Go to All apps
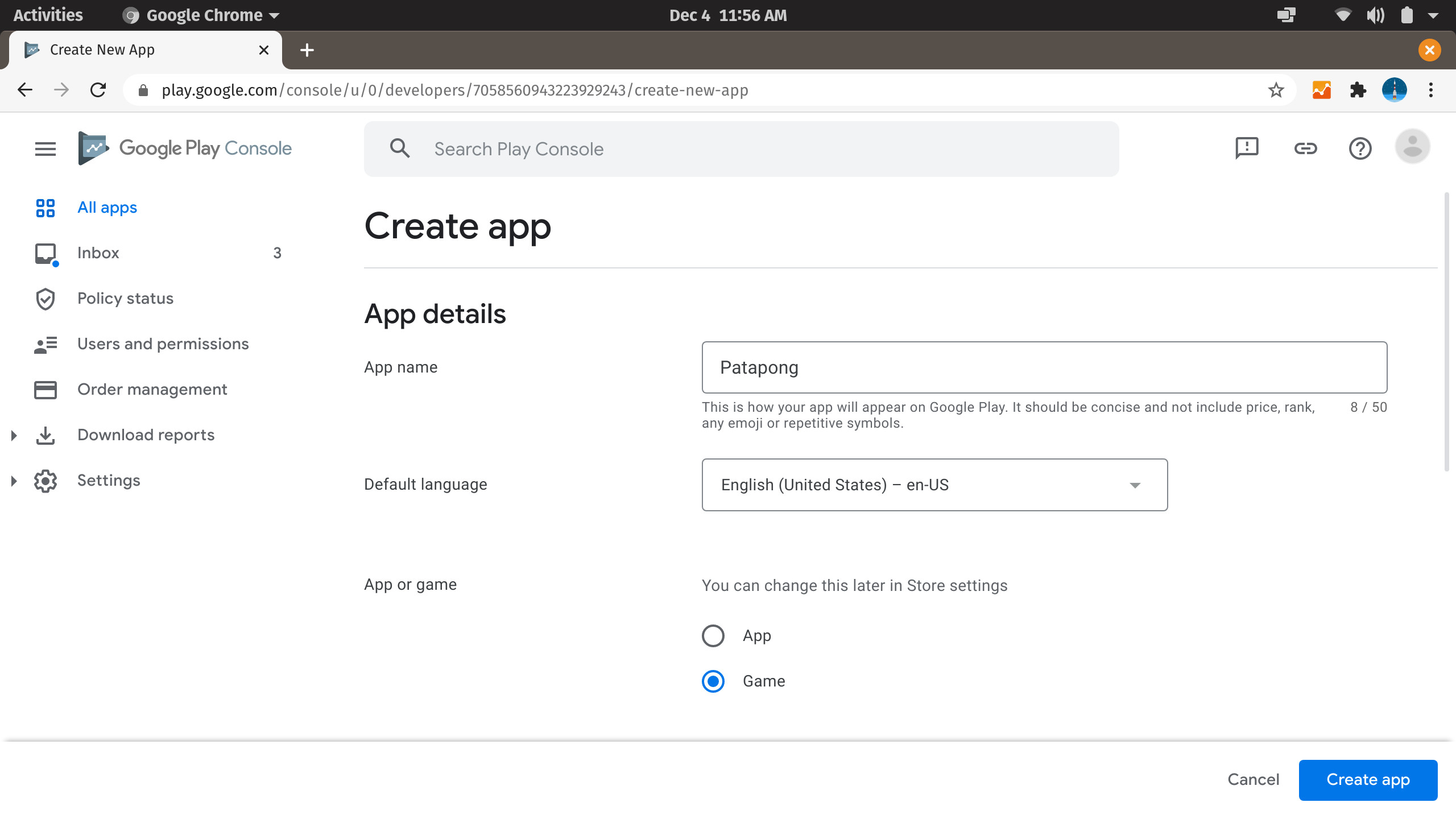 [107, 208]
